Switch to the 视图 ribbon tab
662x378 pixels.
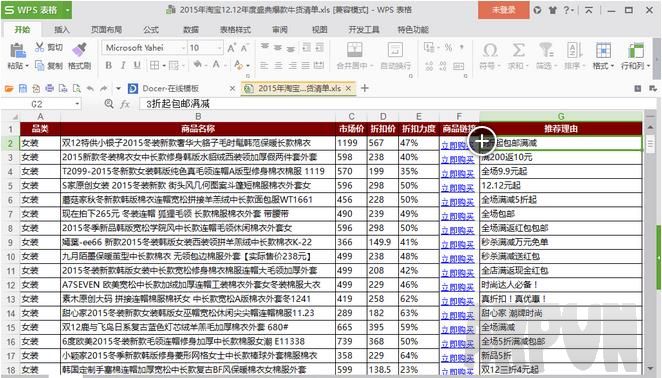click(320, 30)
